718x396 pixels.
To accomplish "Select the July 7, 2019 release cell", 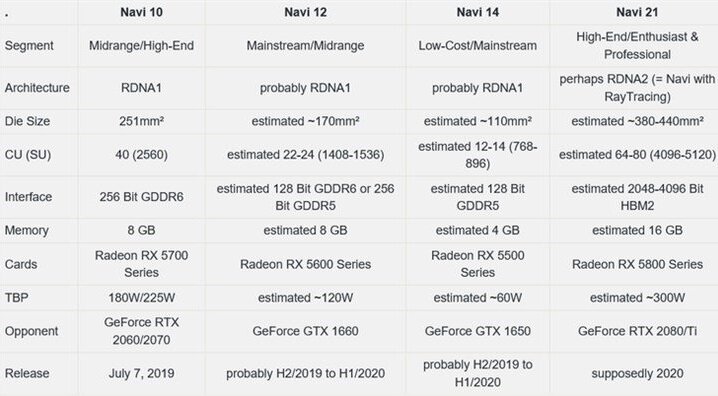I will [x=141, y=373].
